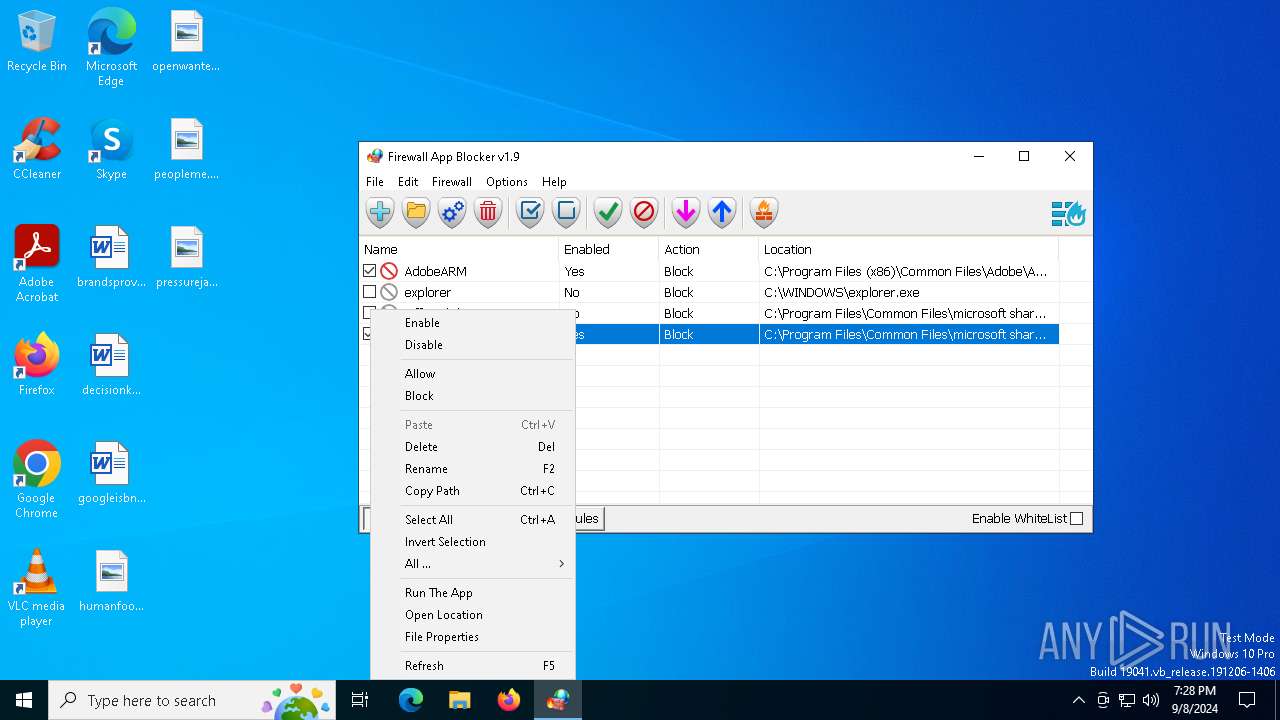Viewport: 1280px width, 720px height.
Task: Click the list-with-flame icon at toolbar right
Action: click(x=1068, y=213)
